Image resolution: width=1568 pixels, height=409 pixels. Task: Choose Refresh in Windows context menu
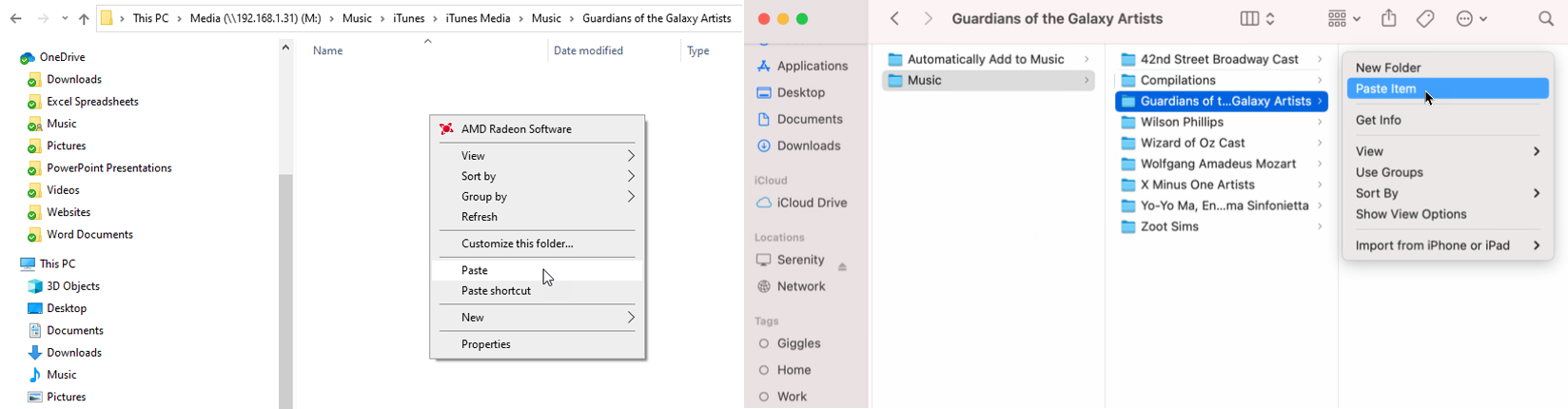tap(538, 217)
